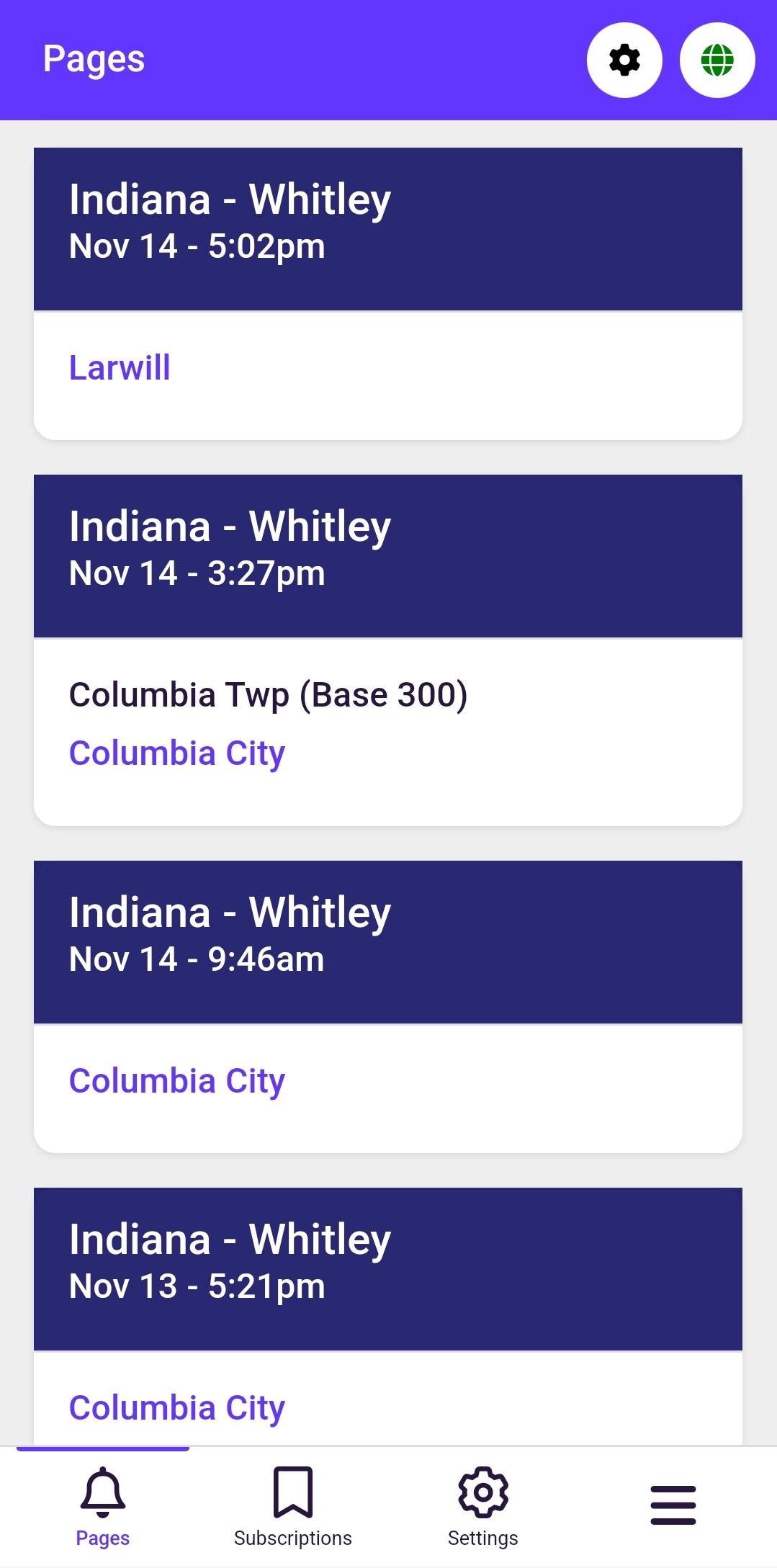Image resolution: width=777 pixels, height=1568 pixels.
Task: Click the Indiana - Whitley title of top card
Action: click(x=230, y=200)
